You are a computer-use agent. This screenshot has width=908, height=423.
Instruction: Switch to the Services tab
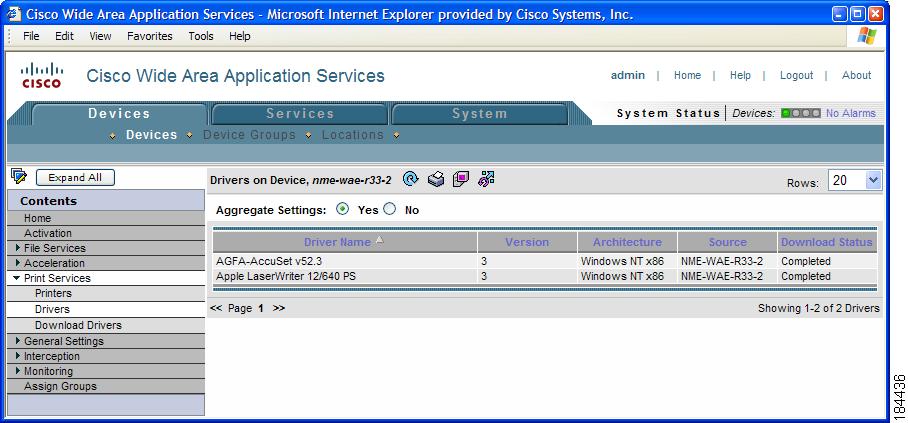(299, 114)
